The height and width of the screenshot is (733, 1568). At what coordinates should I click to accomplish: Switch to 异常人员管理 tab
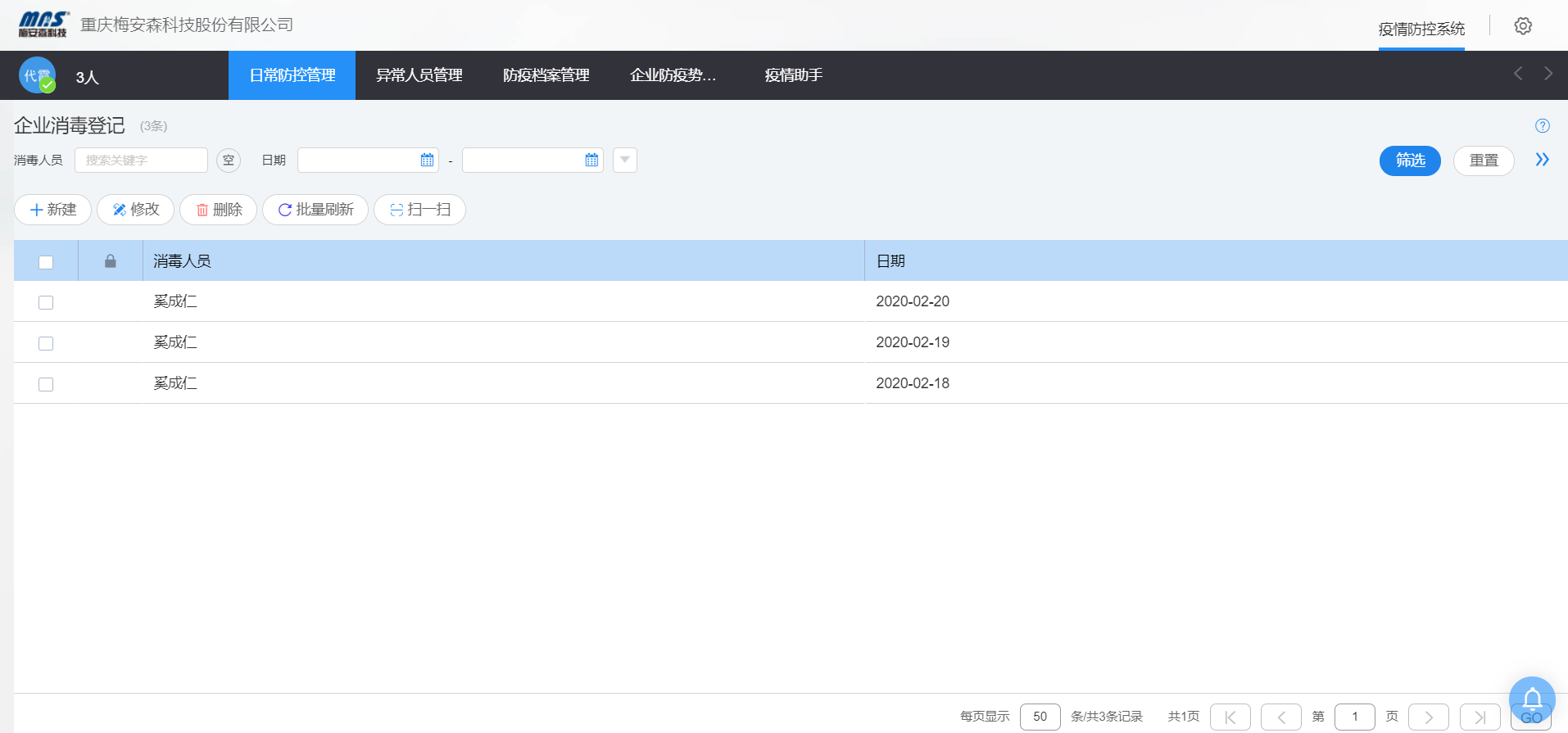tap(419, 75)
